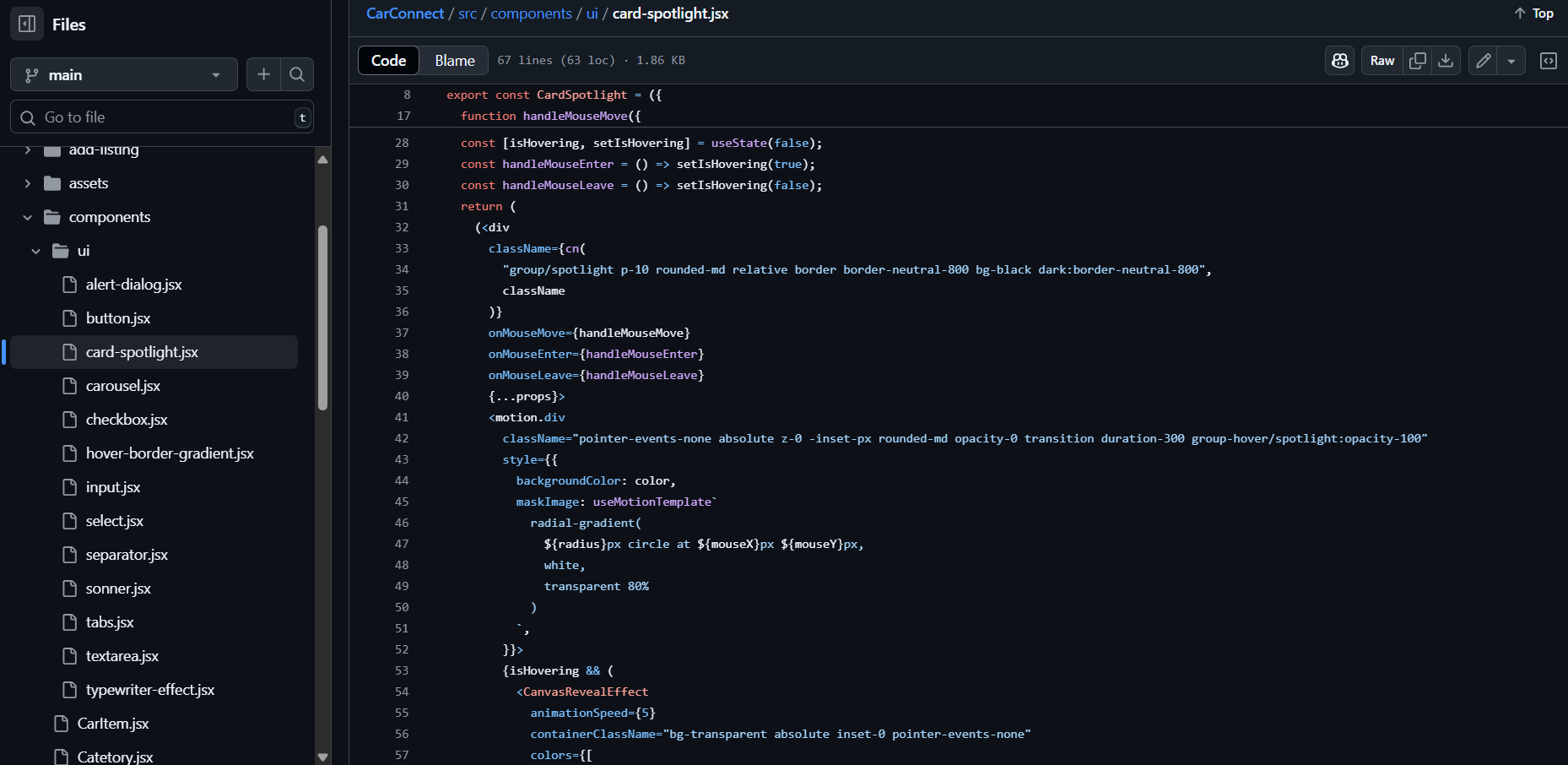1568x765 pixels.
Task: Open src breadcrumb link
Action: (468, 14)
